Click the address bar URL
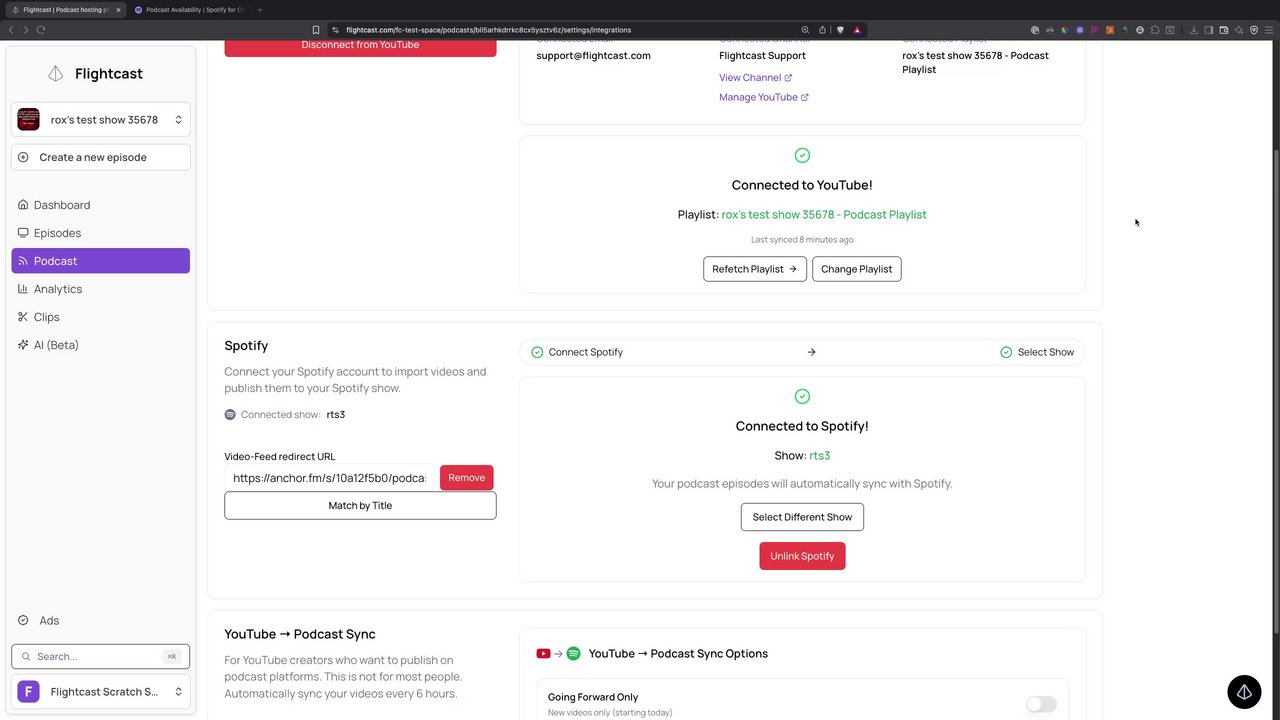Screen dimensions: 1280x720 (x=488, y=30)
